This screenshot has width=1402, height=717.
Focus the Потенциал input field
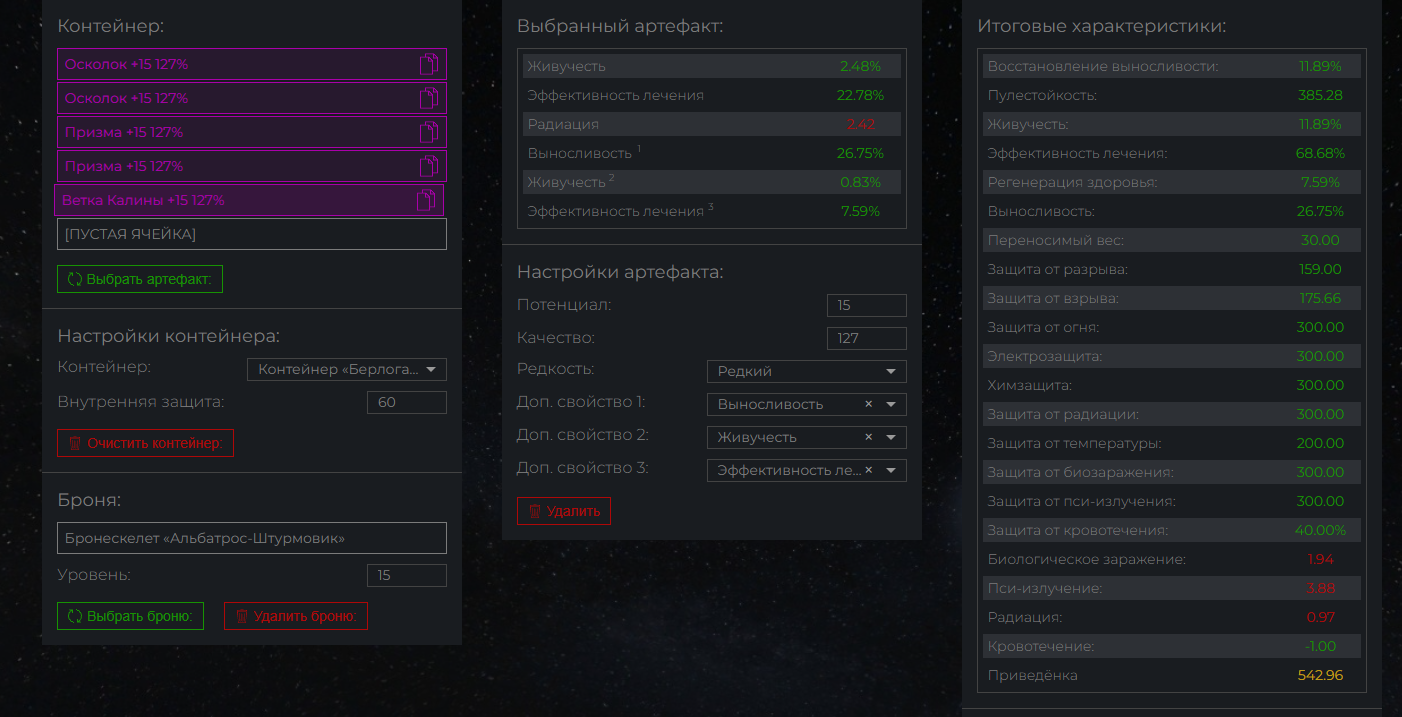pyautogui.click(x=866, y=305)
